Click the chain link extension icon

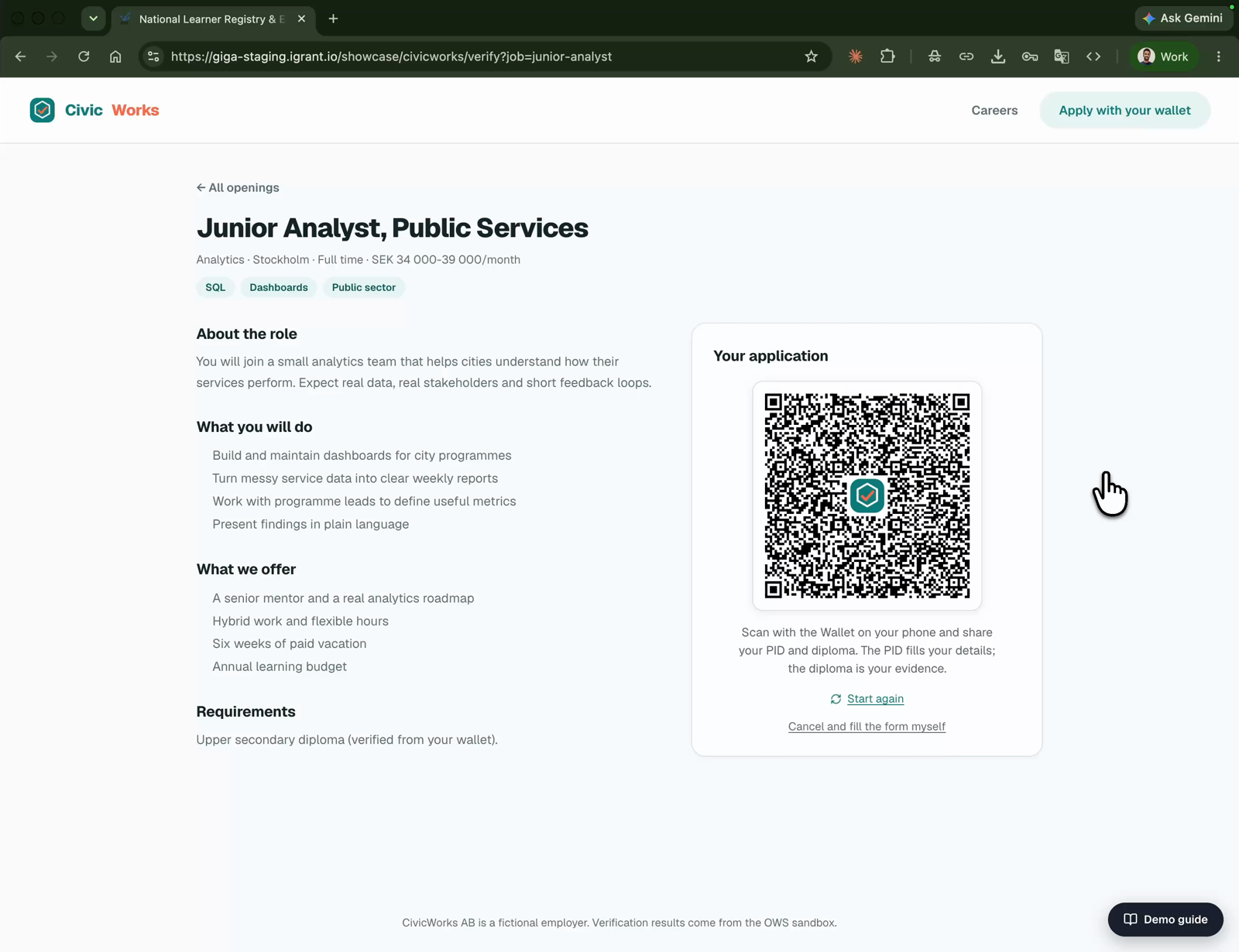pos(966,57)
